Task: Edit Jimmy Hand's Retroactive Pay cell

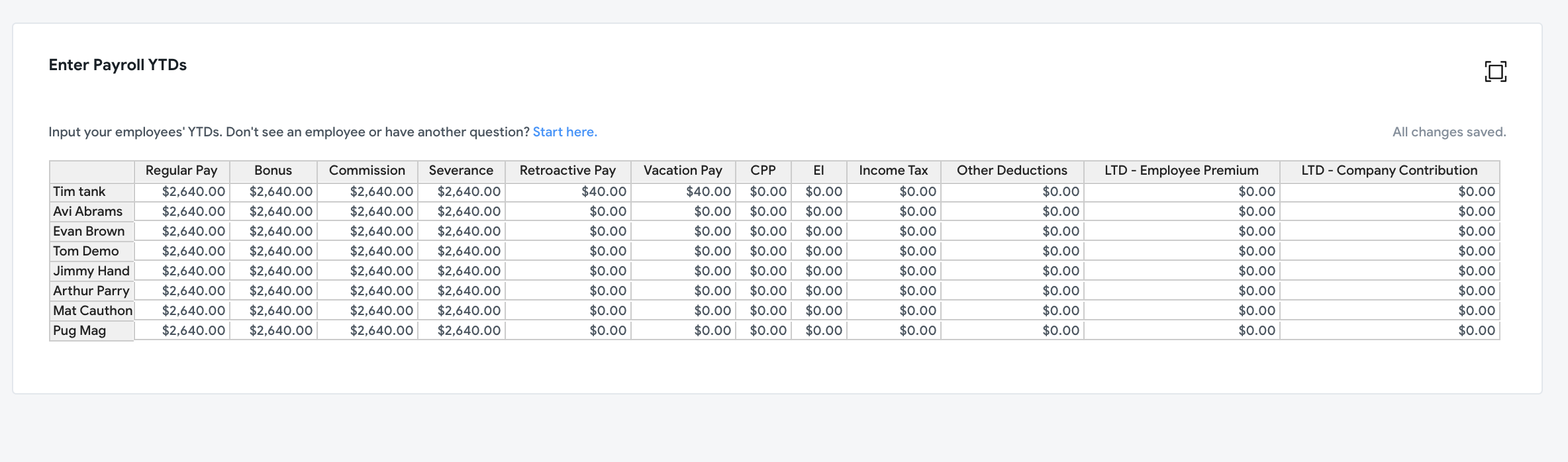Action: tap(568, 271)
